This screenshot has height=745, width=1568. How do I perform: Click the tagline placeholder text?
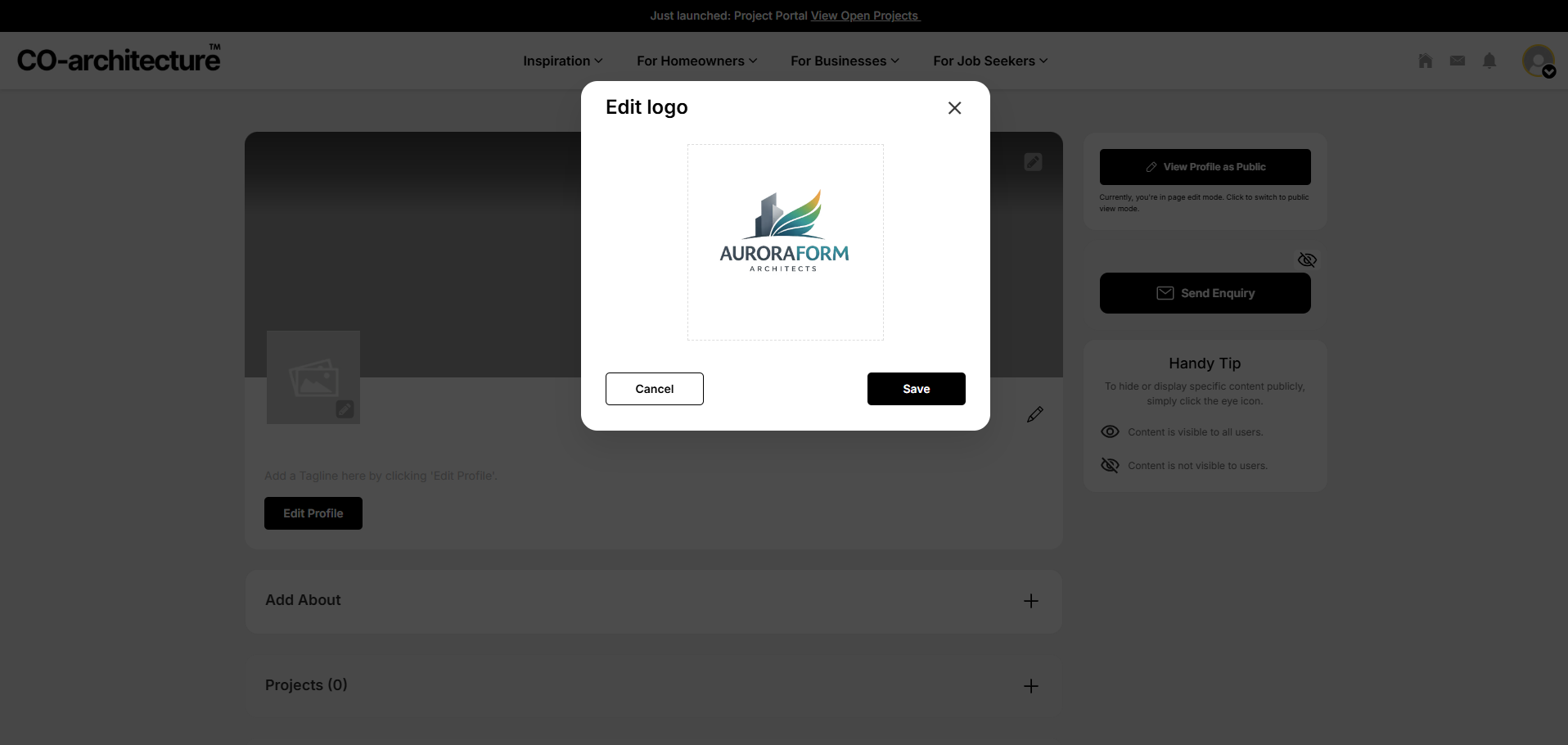pyautogui.click(x=381, y=476)
